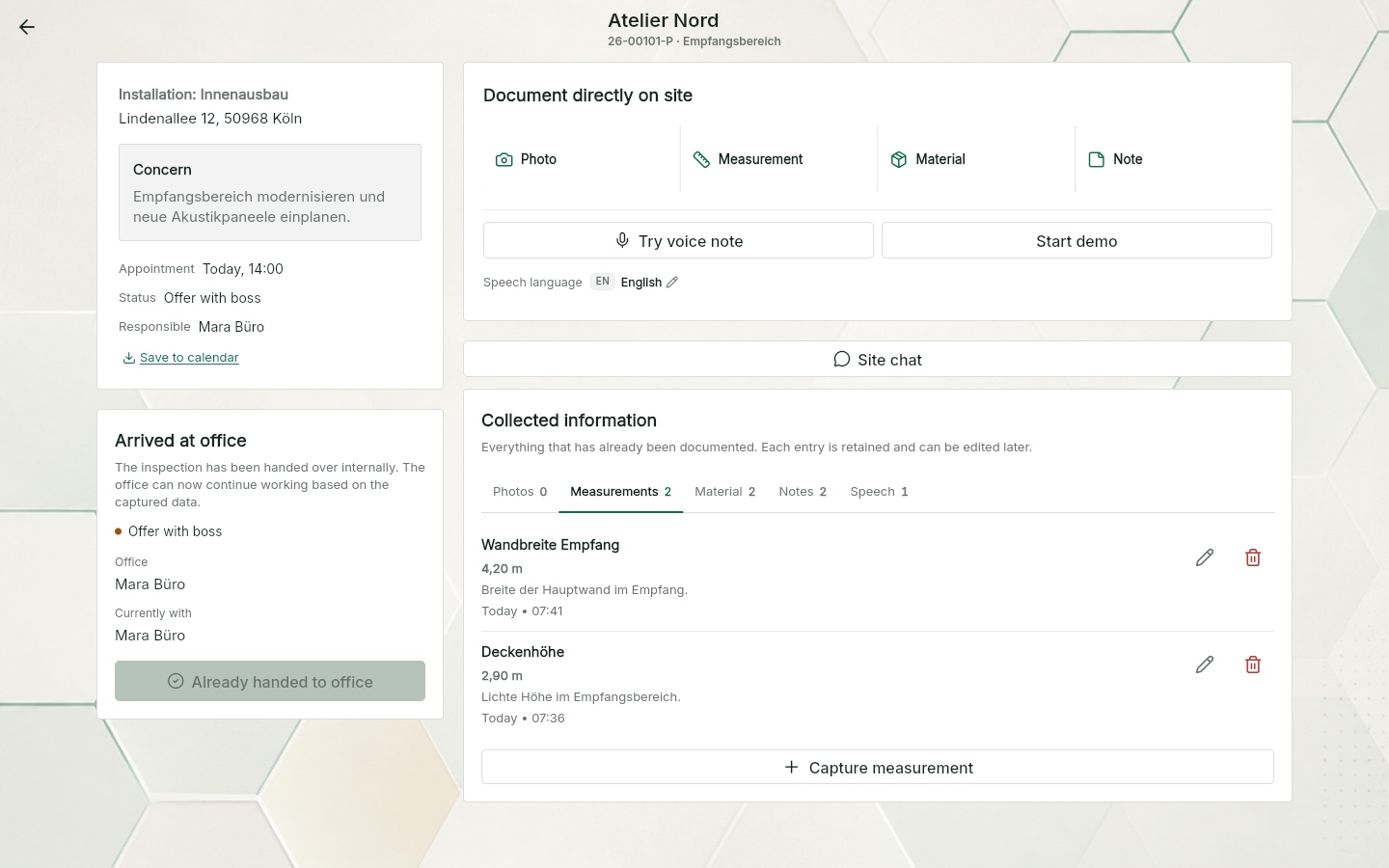The width and height of the screenshot is (1389, 868).
Task: Click the Start demo button
Action: (x=1076, y=240)
